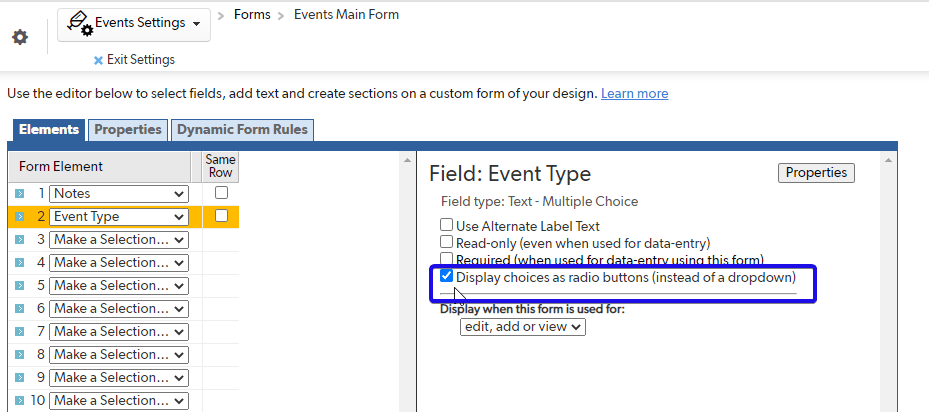
Task: Click the gear settings icon
Action: click(20, 37)
